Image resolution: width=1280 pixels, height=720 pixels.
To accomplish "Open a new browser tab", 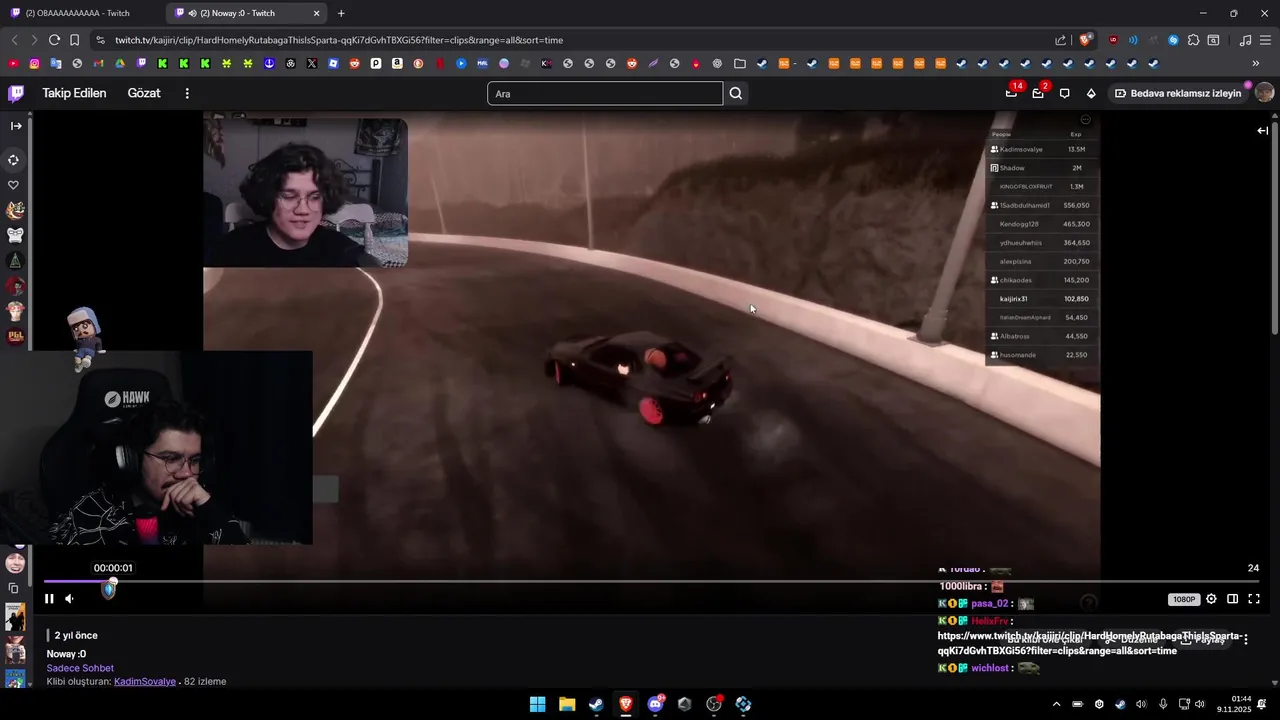I will pyautogui.click(x=341, y=13).
